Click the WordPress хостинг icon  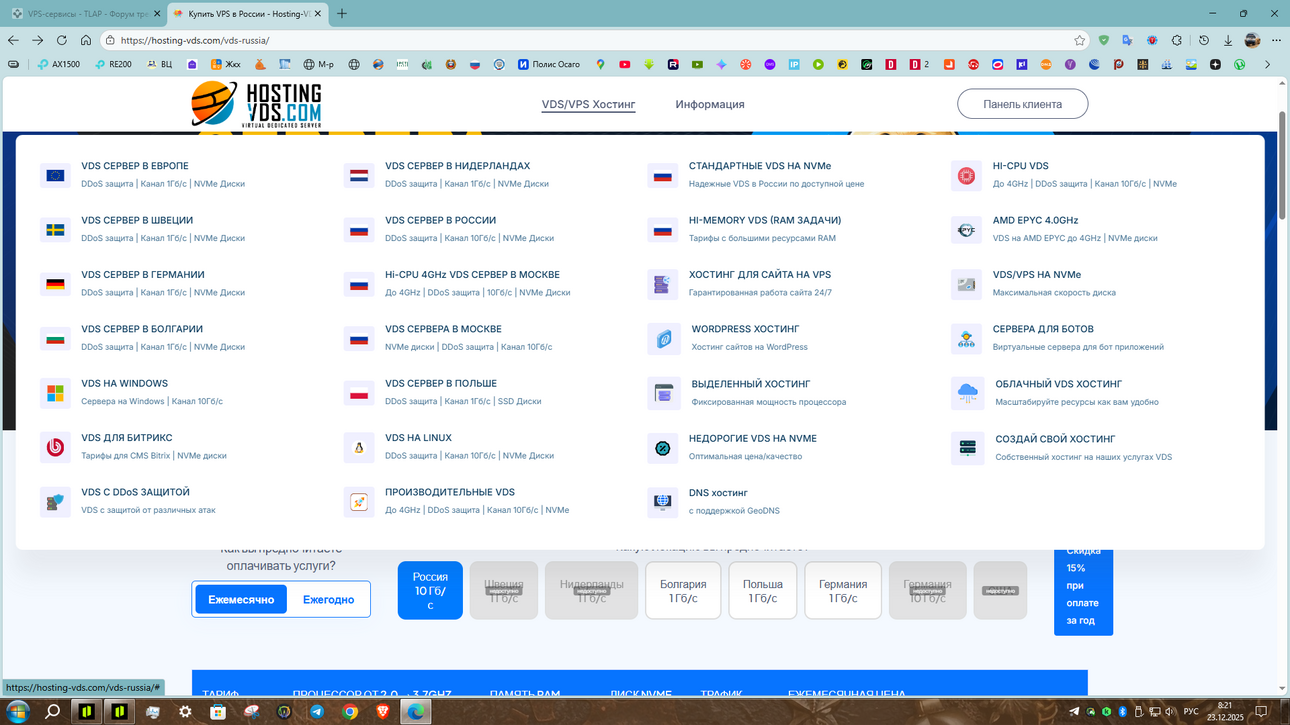664,339
